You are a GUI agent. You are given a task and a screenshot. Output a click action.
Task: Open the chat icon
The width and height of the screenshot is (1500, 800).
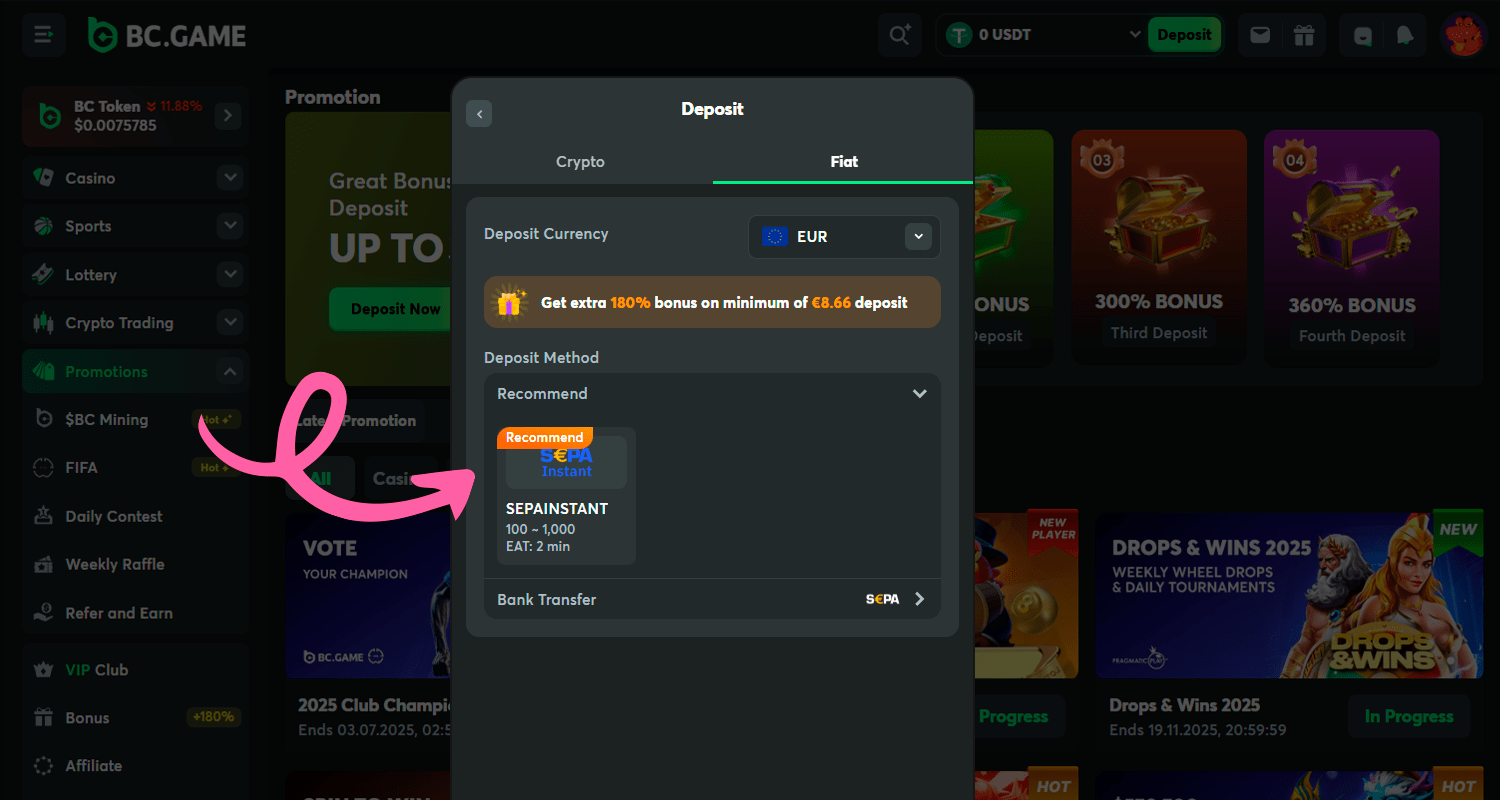1363,35
